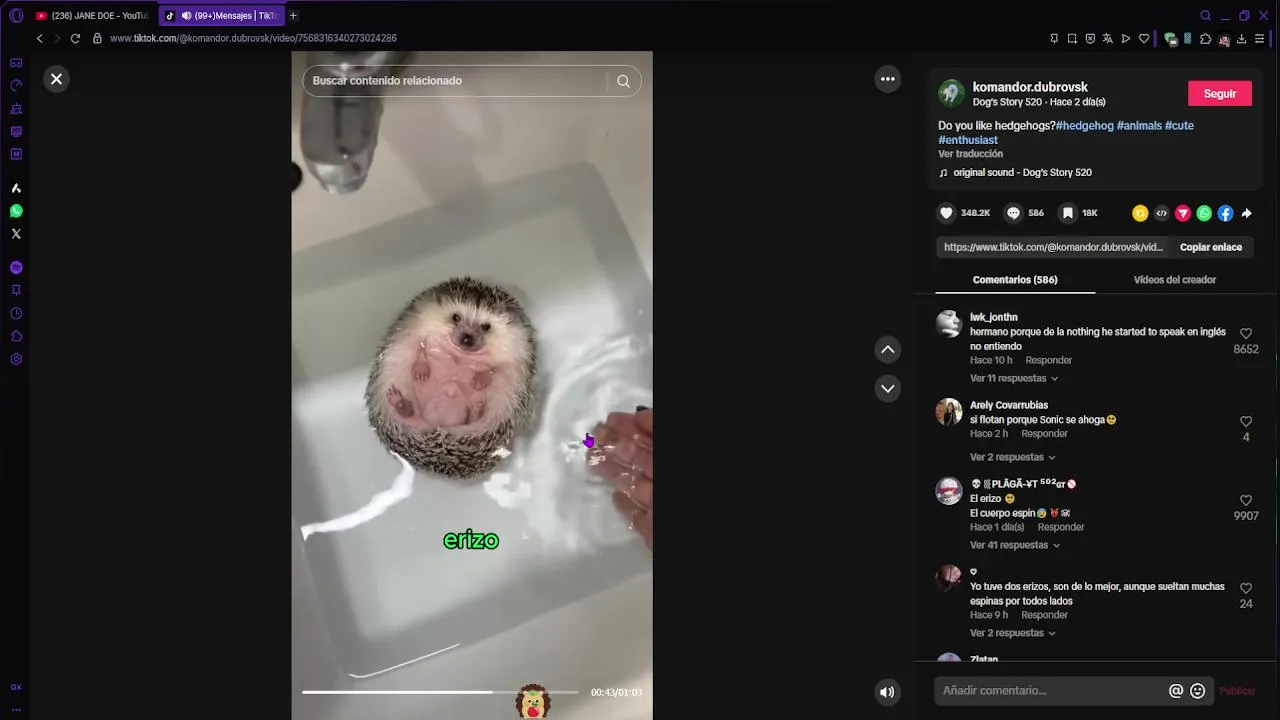Mute the video sound
The width and height of the screenshot is (1280, 720).
pyautogui.click(x=887, y=692)
